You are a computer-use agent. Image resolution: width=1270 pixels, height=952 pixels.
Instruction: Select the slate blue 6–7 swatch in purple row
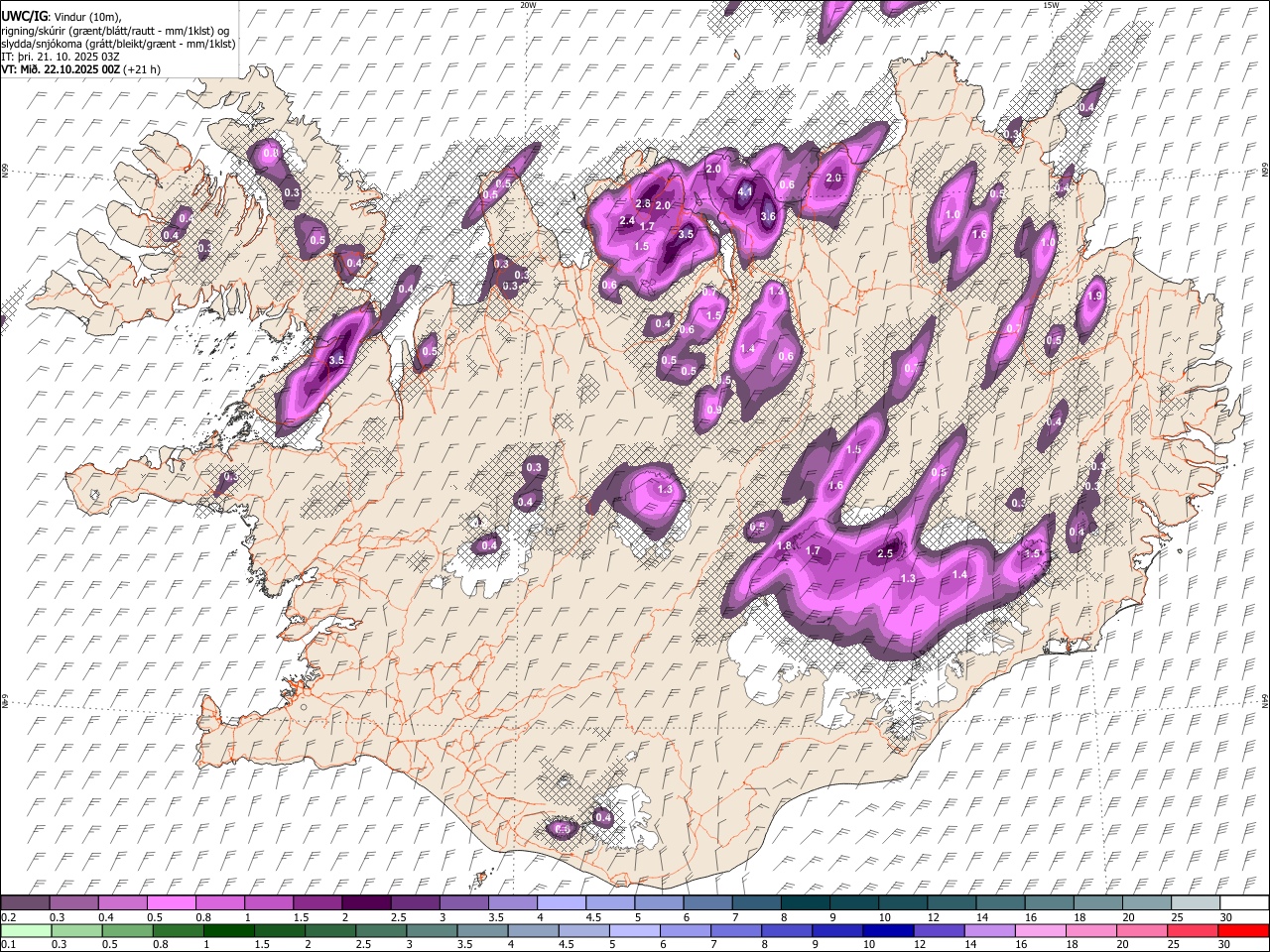click(706, 903)
